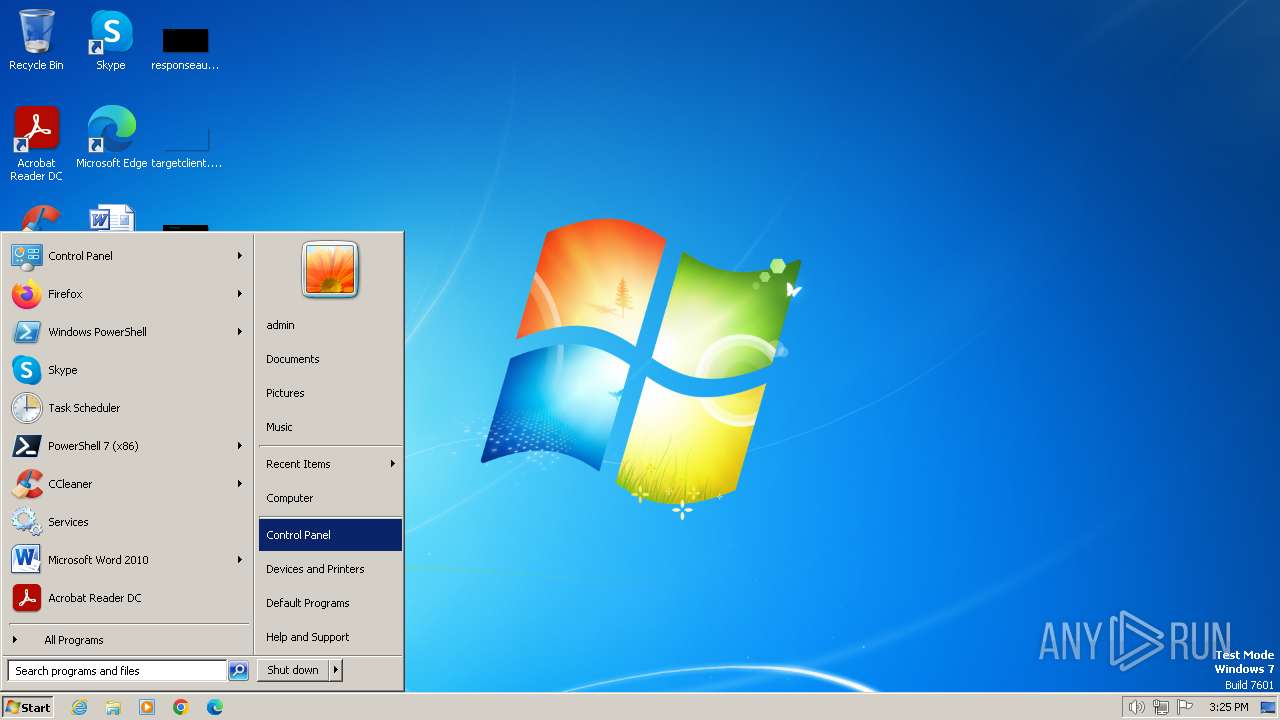
Task: Show All Programs list
Action: (x=128, y=640)
